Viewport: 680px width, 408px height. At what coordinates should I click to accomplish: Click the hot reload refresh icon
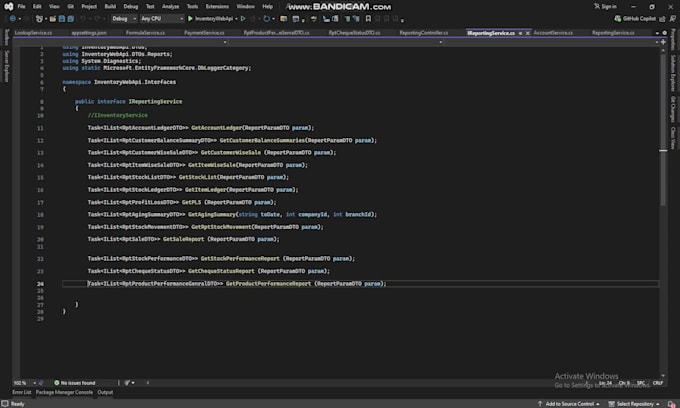[266, 19]
